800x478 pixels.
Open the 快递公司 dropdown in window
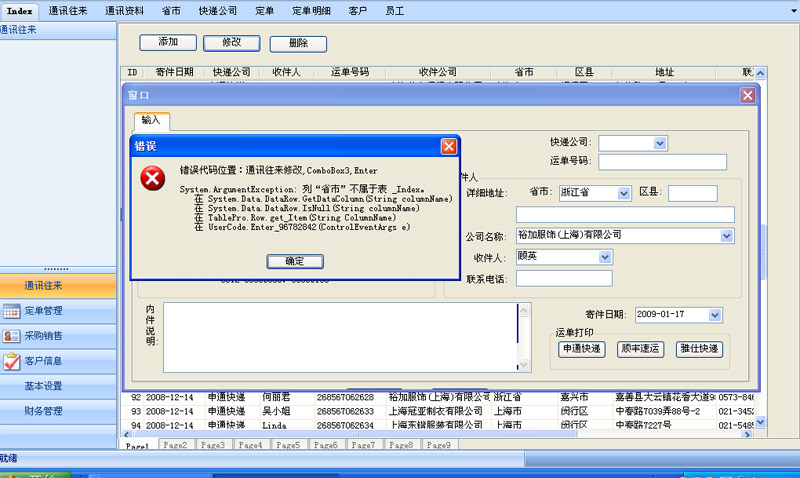[x=660, y=143]
